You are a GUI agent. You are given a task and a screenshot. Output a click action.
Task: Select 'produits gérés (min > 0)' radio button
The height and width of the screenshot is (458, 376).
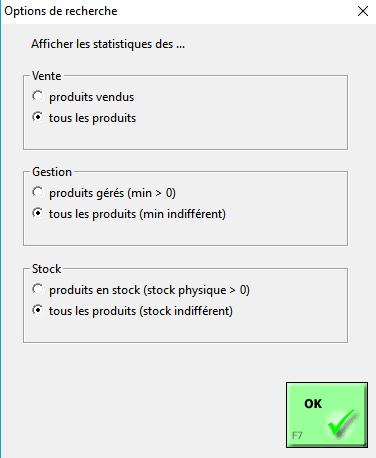click(38, 192)
